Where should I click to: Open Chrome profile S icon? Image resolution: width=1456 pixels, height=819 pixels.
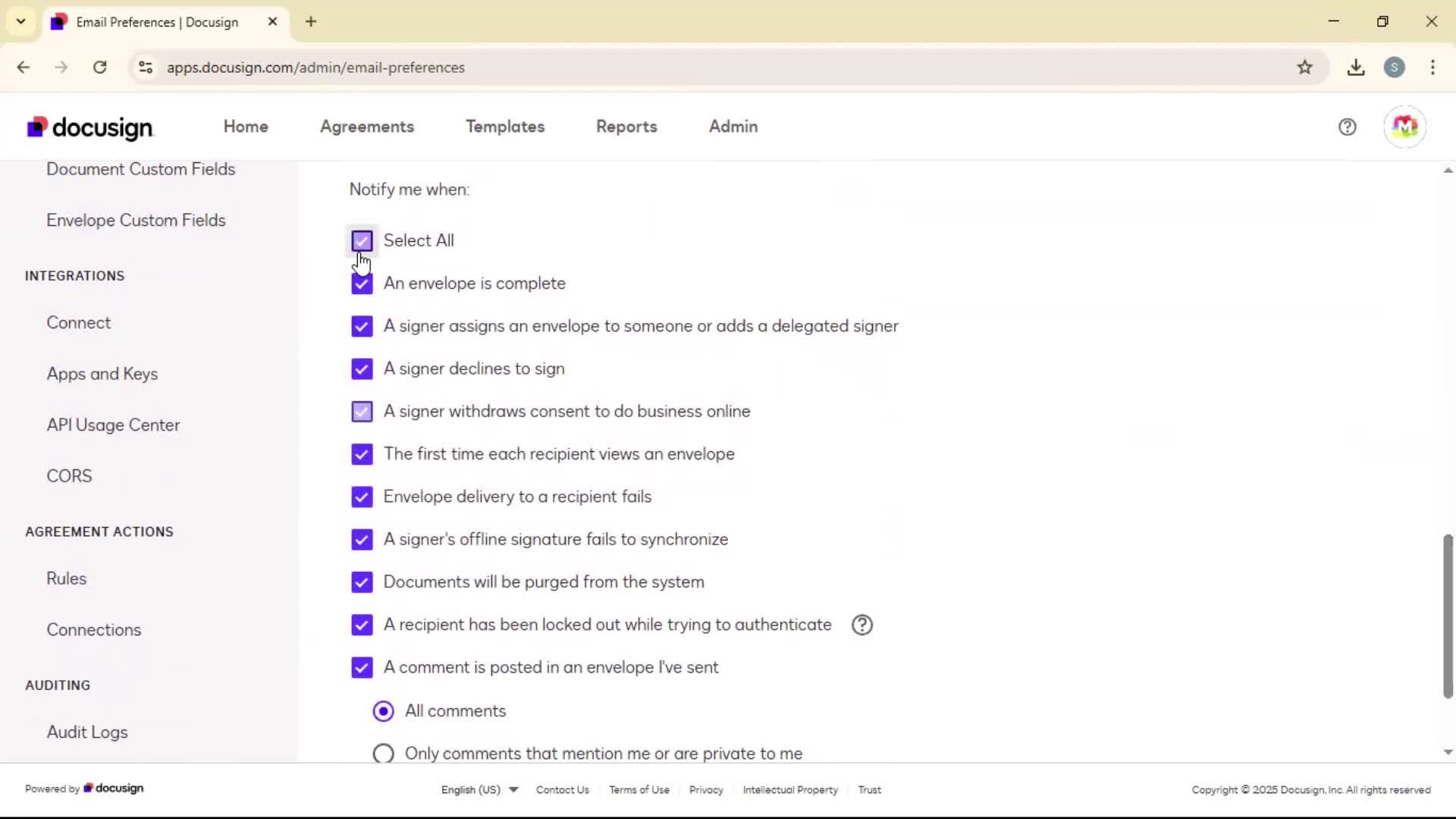coord(1394,67)
